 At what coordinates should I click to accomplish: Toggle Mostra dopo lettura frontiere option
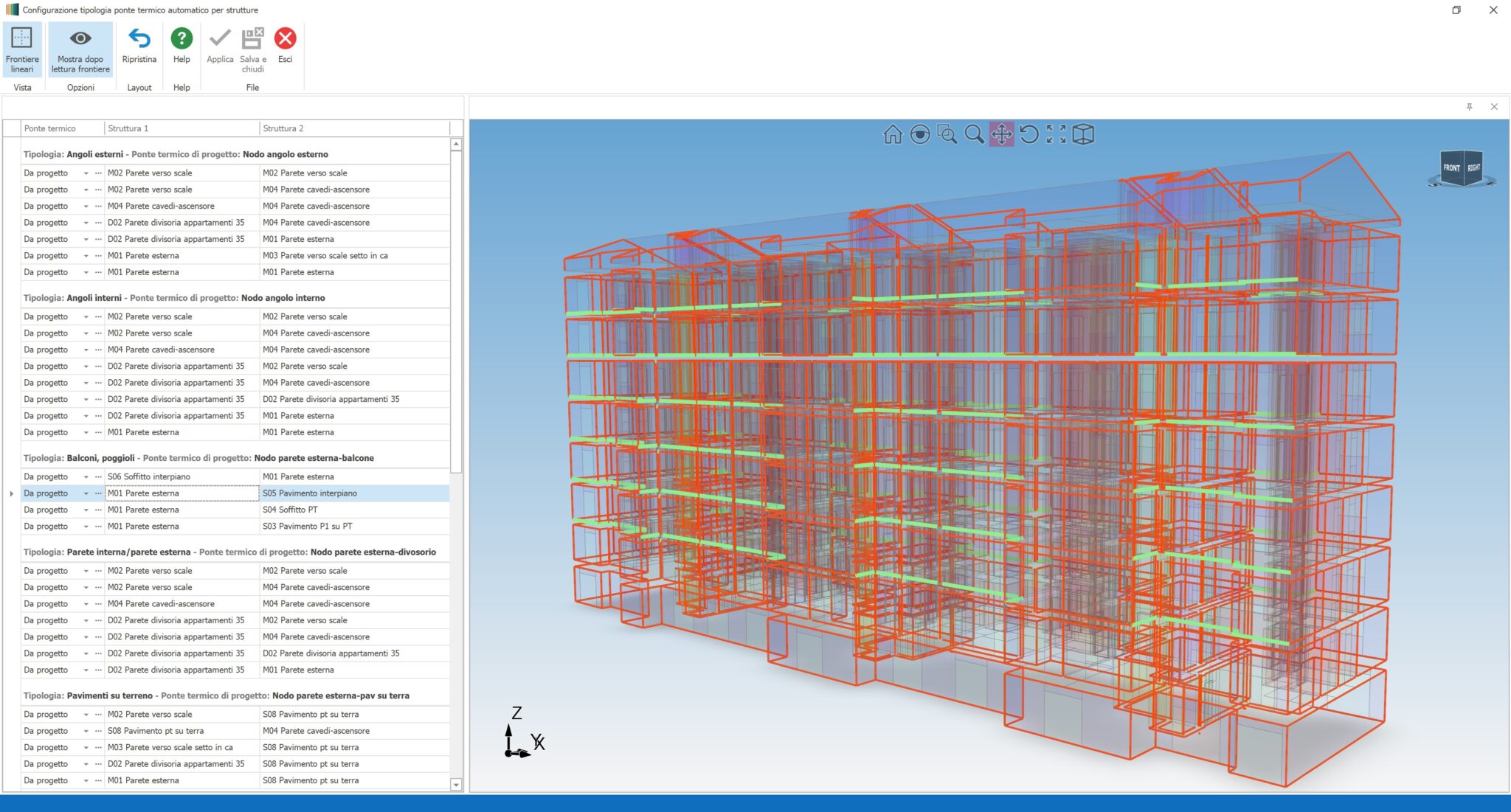pos(80,49)
